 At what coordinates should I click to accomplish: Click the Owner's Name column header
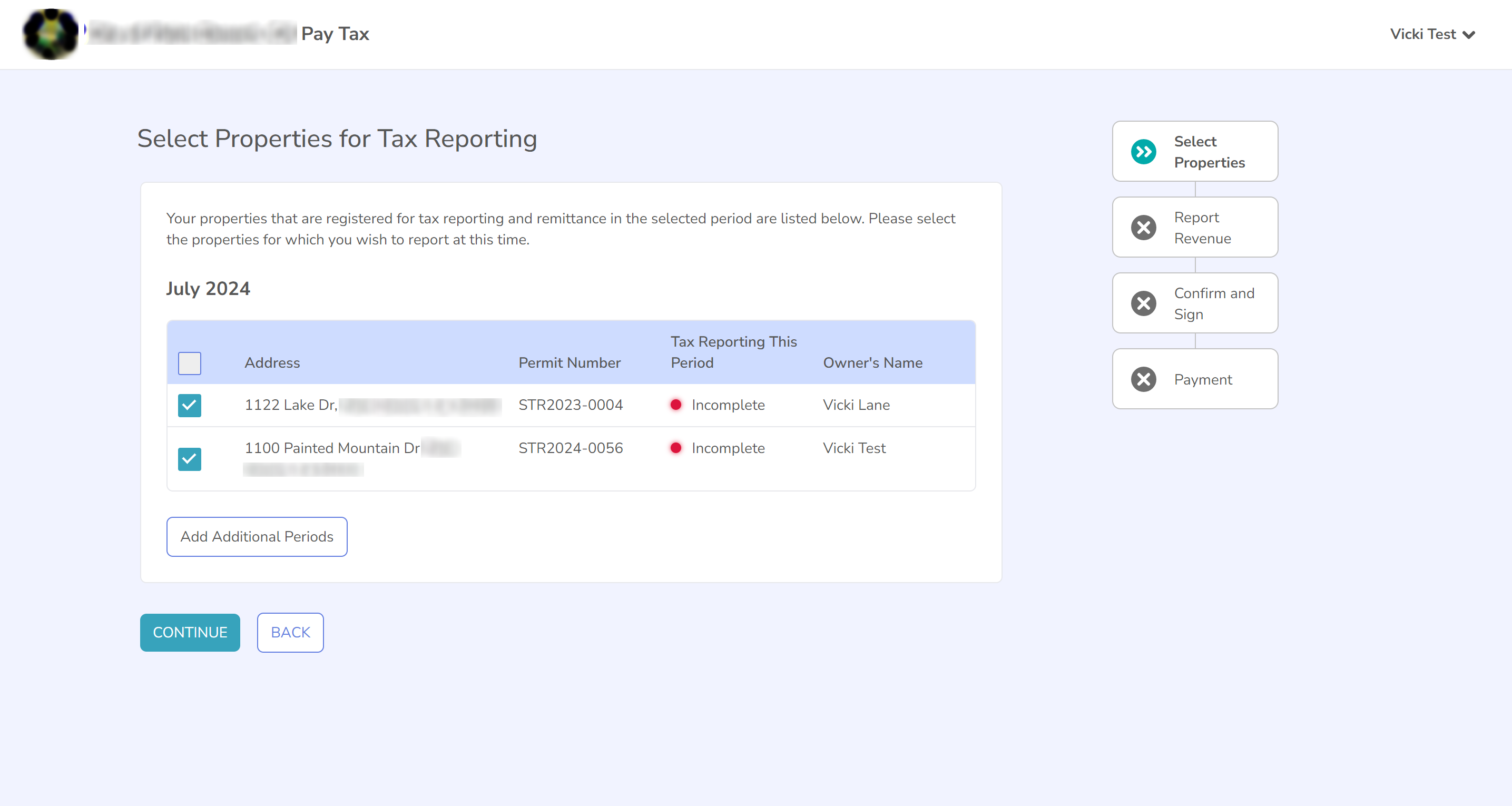coord(873,363)
